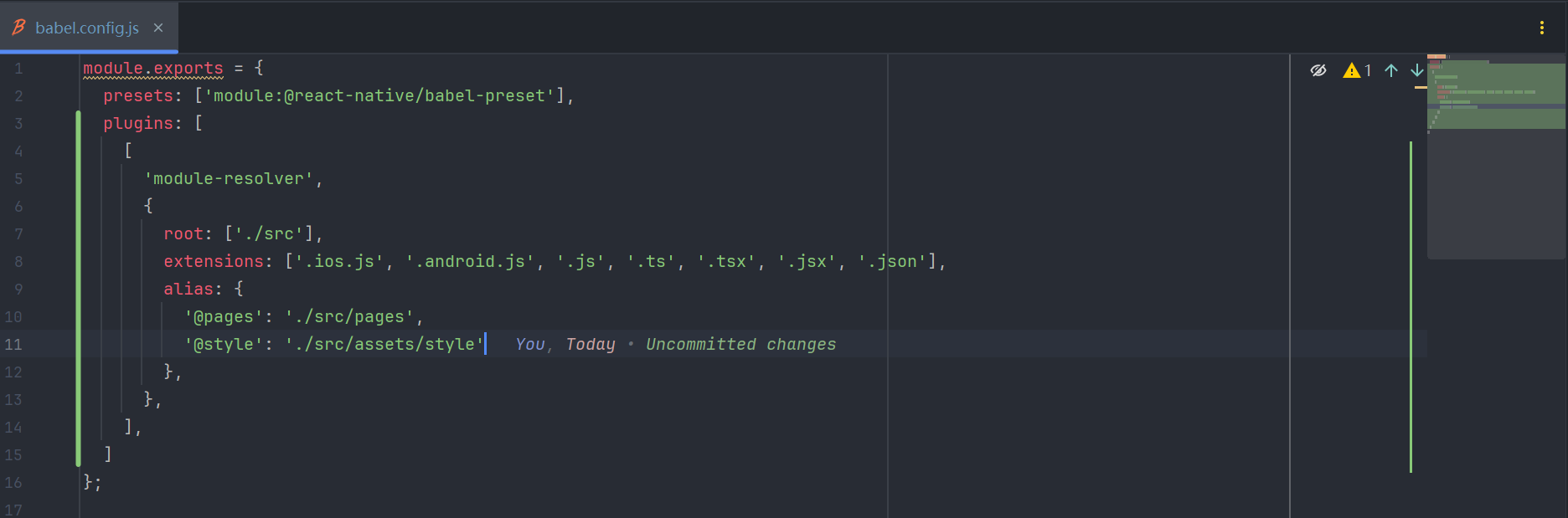The height and width of the screenshot is (518, 1568).
Task: Click the './src/pages' path string
Action: 349,316
